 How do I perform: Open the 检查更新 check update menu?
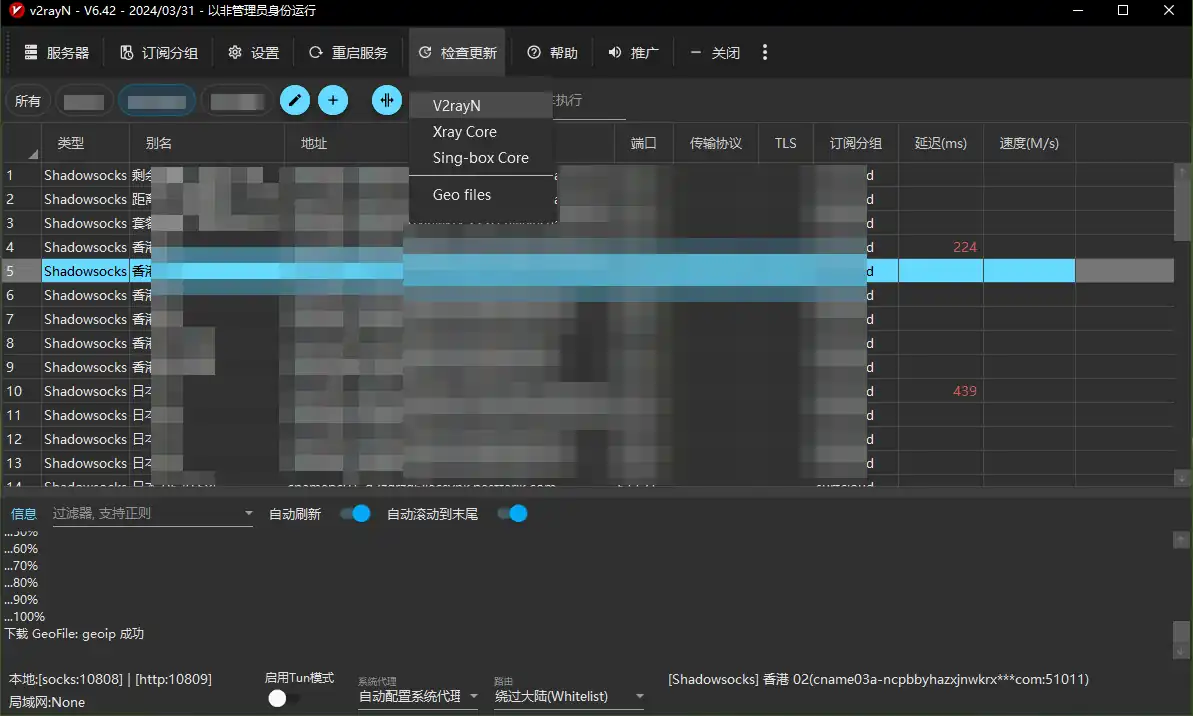click(x=457, y=53)
